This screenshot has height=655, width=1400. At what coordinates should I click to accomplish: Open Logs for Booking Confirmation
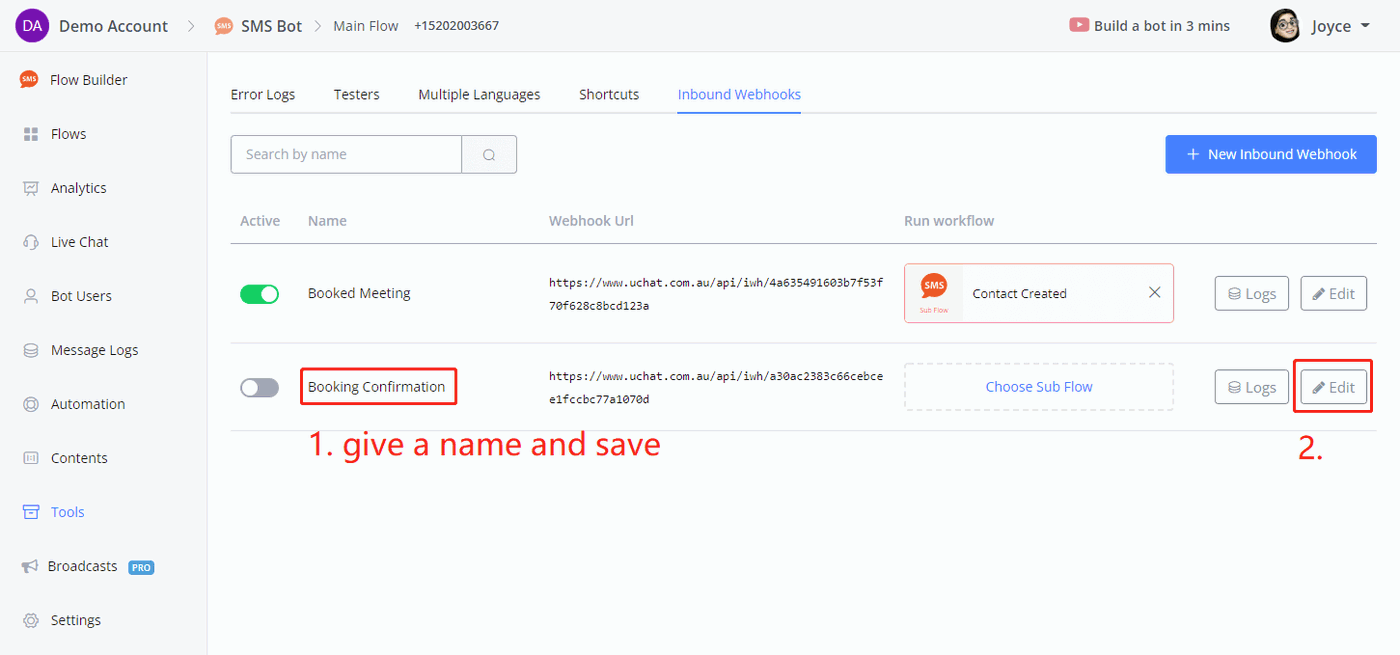tap(1252, 387)
